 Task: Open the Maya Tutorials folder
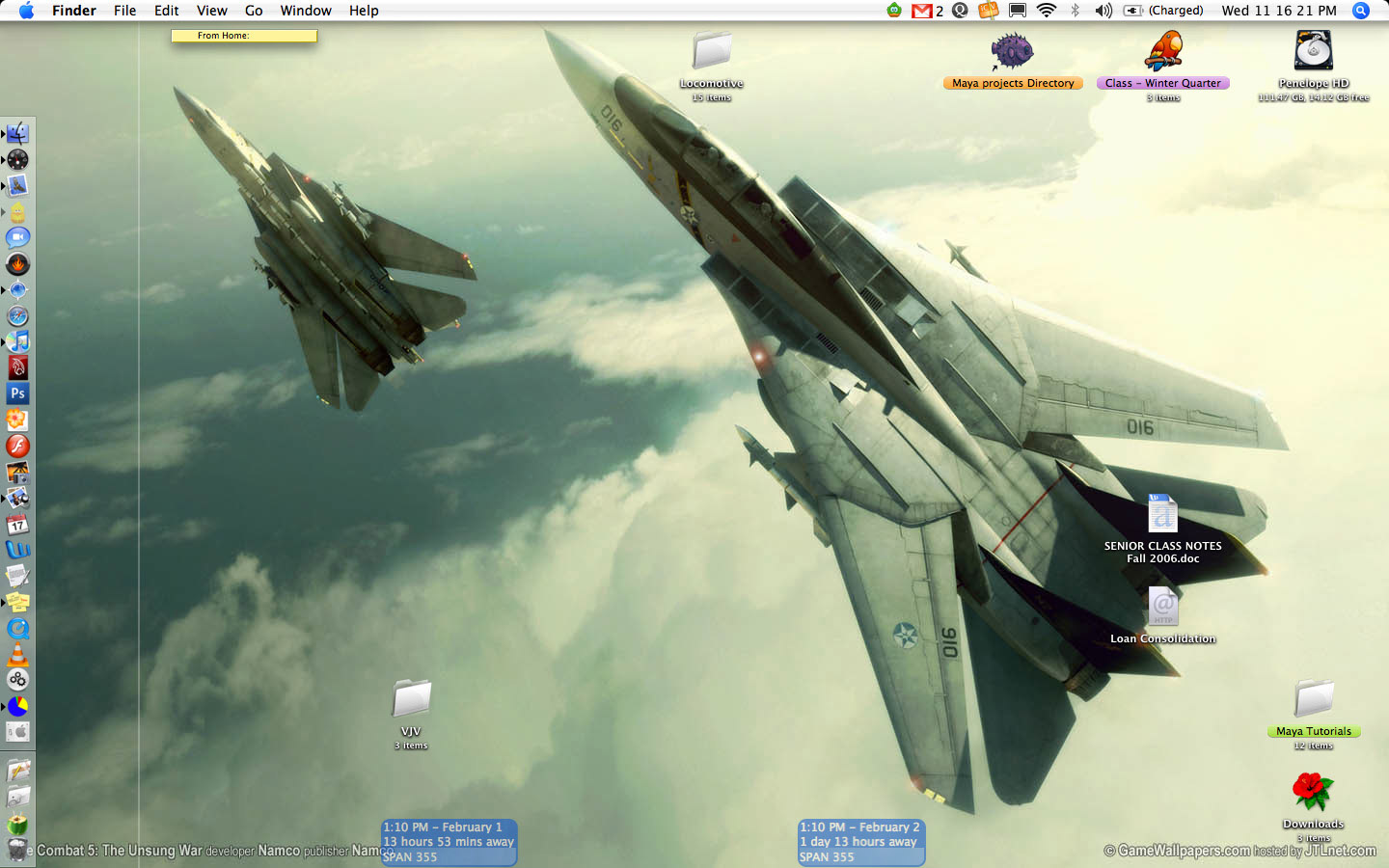1314,698
